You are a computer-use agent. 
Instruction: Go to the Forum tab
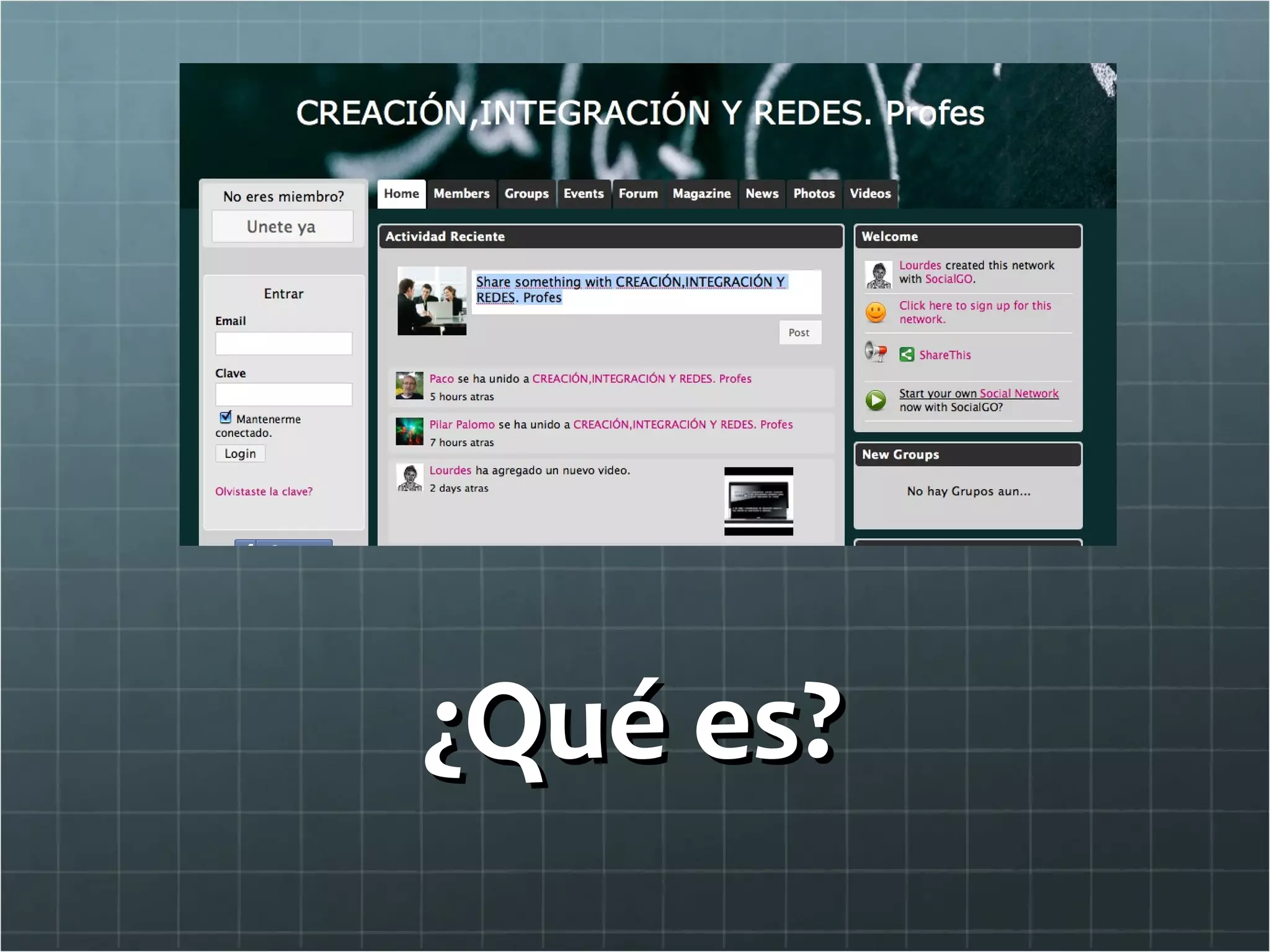pyautogui.click(x=638, y=194)
